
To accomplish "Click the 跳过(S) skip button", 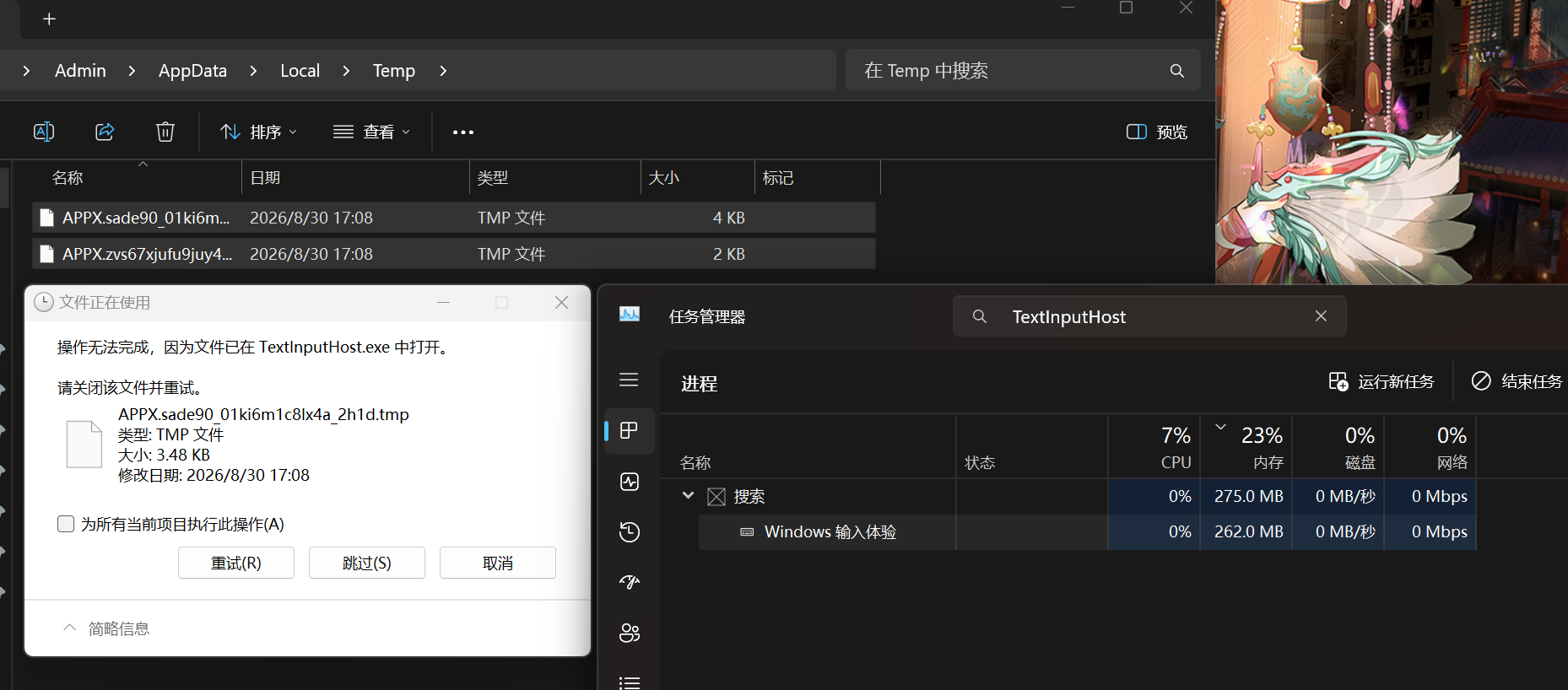I will pyautogui.click(x=367, y=563).
